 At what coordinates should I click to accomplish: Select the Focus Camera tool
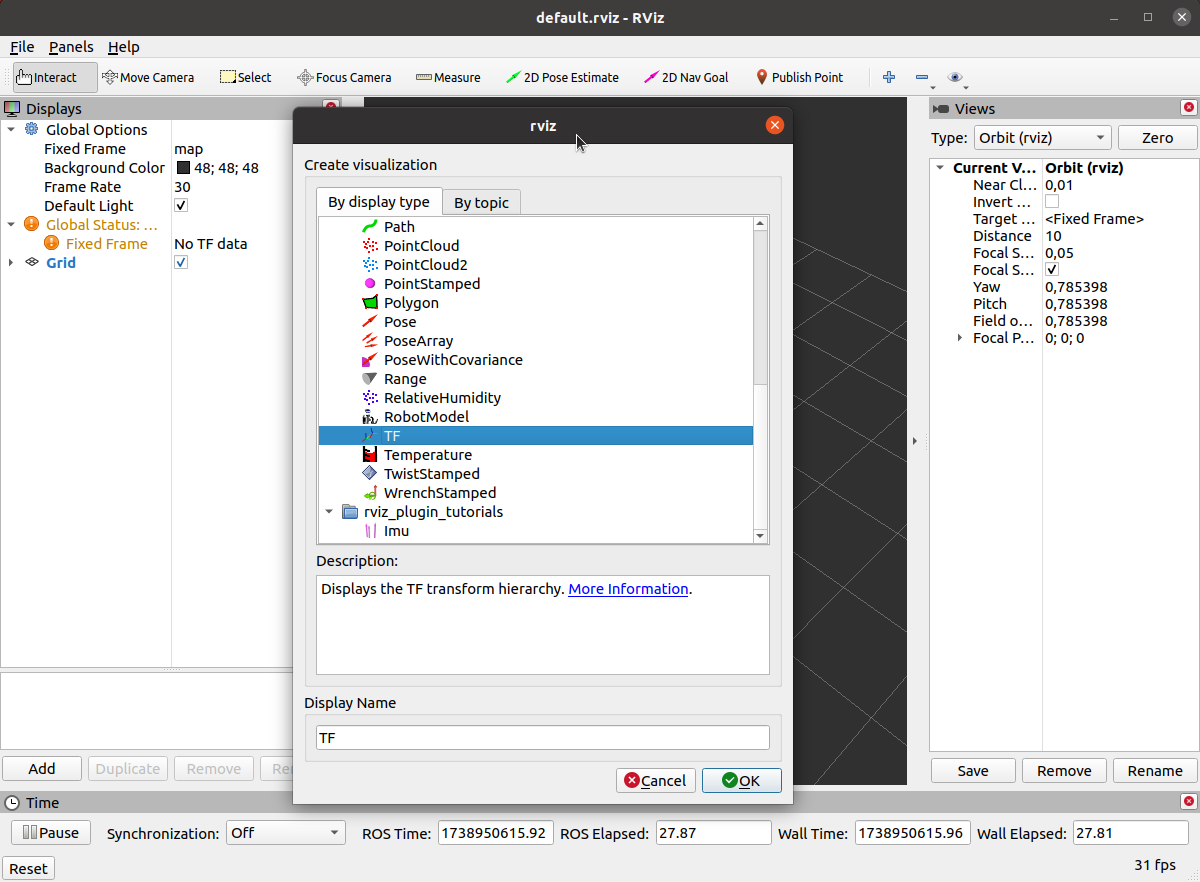click(x=344, y=77)
